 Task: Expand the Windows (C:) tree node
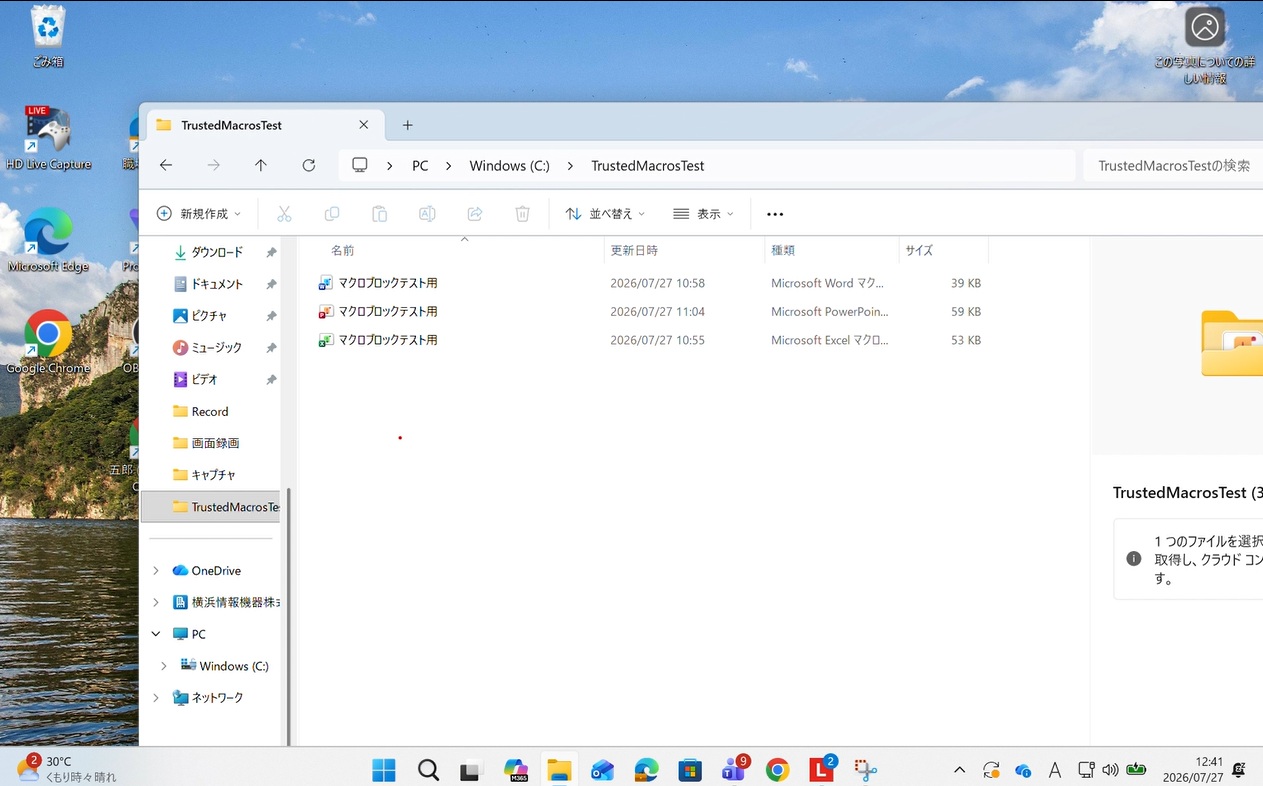click(x=164, y=666)
